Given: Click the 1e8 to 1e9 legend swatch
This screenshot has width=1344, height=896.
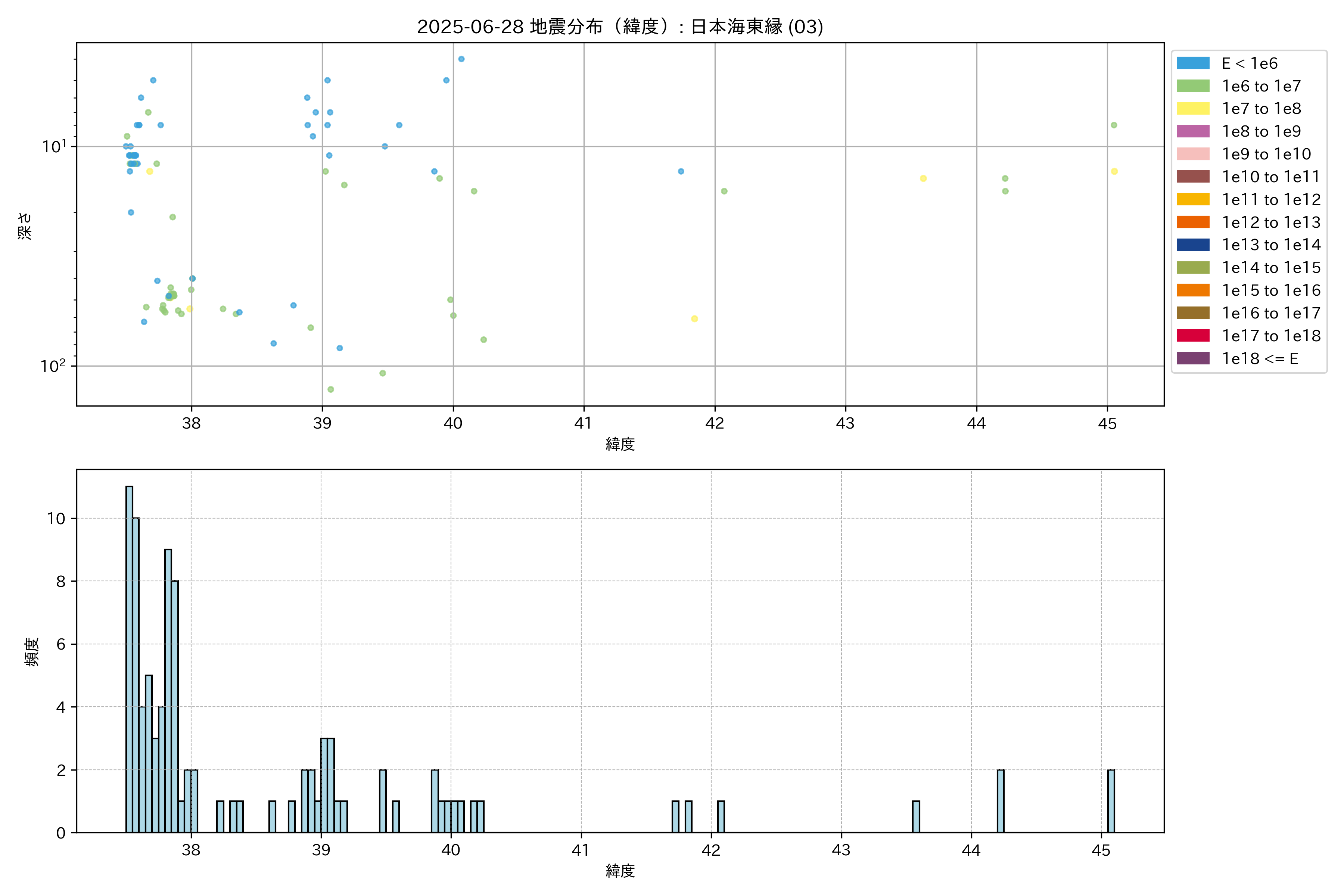Looking at the screenshot, I should (1193, 131).
